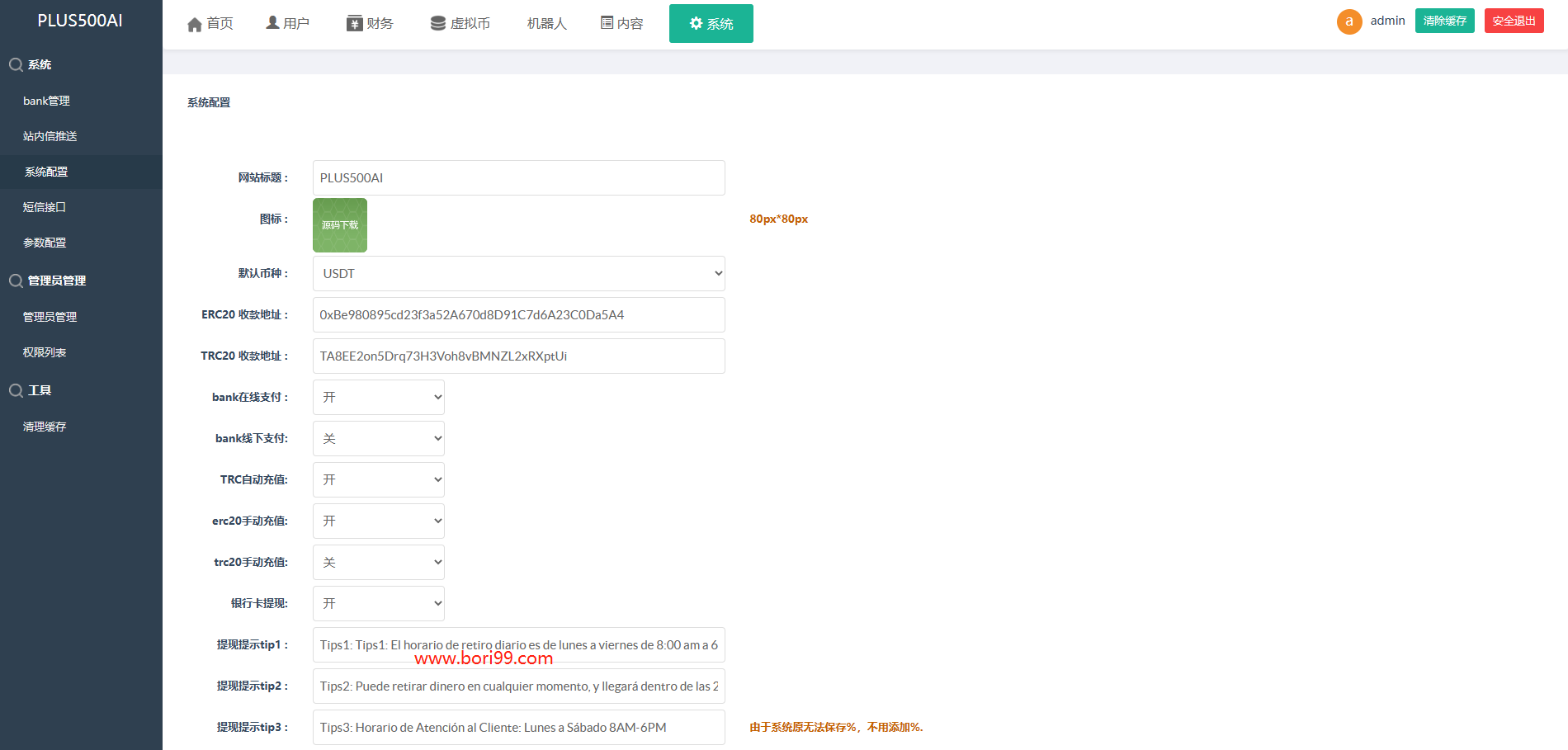Select the 虚拟币 navigation tab
This screenshot has width=1568, height=750.
click(x=460, y=24)
